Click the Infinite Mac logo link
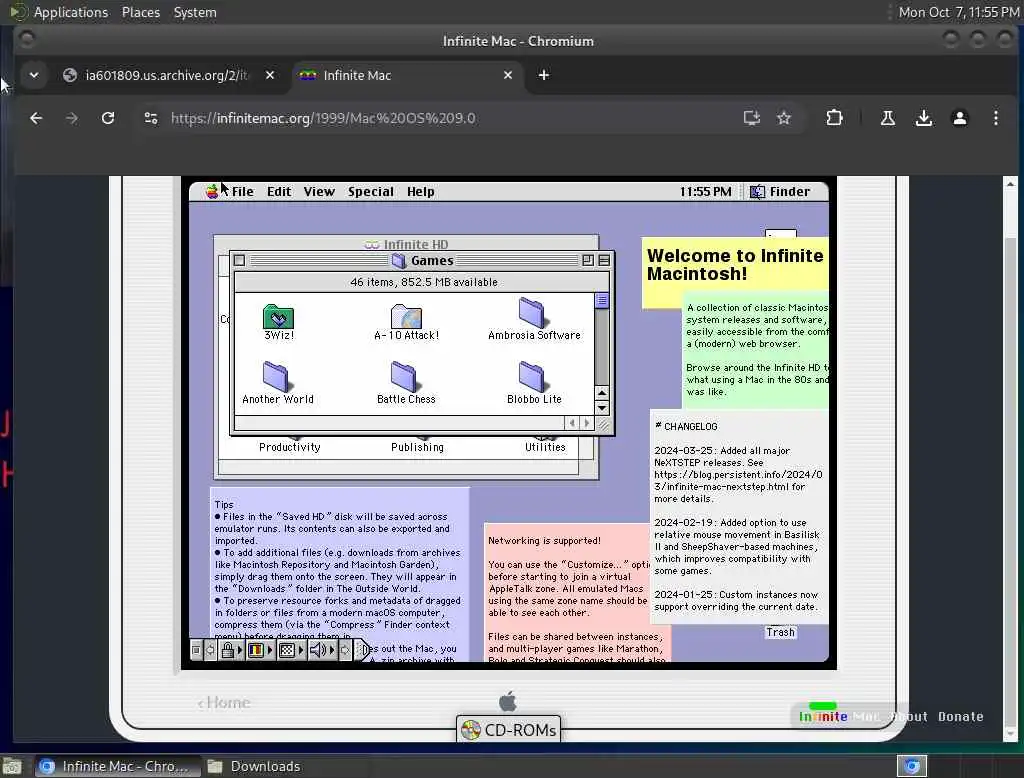This screenshot has height=778, width=1024. click(839, 717)
